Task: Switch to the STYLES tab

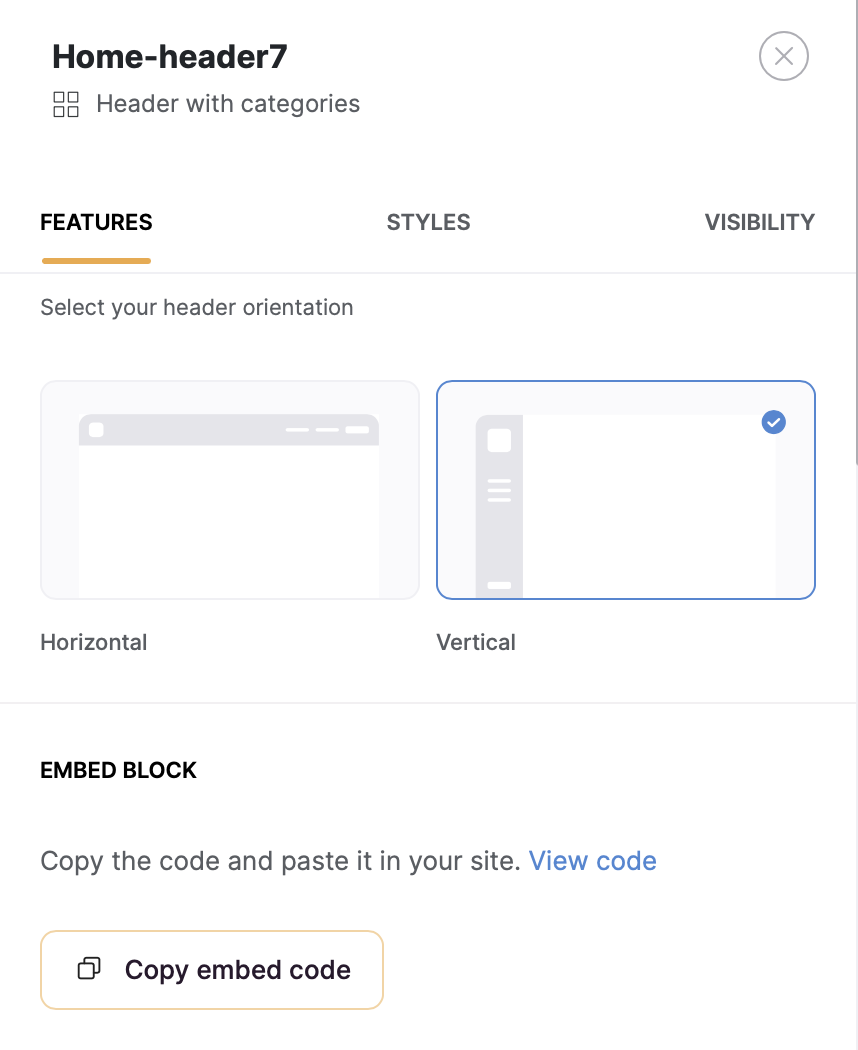Action: 428,222
